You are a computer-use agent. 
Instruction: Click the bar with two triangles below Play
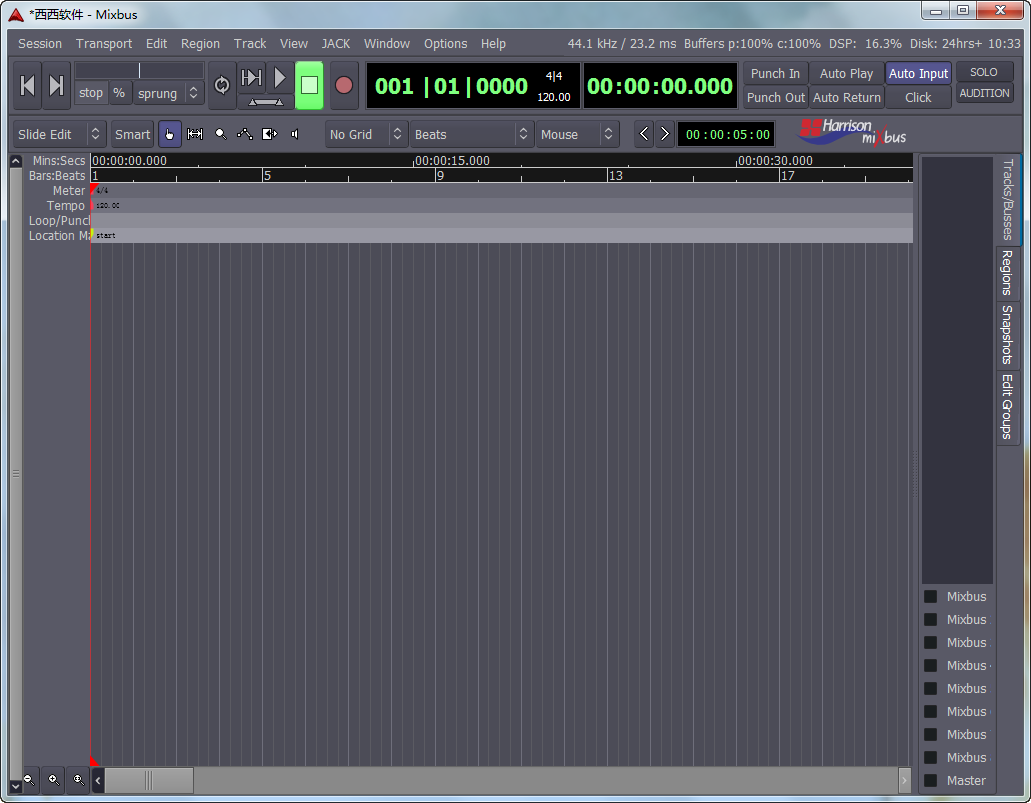pos(266,102)
